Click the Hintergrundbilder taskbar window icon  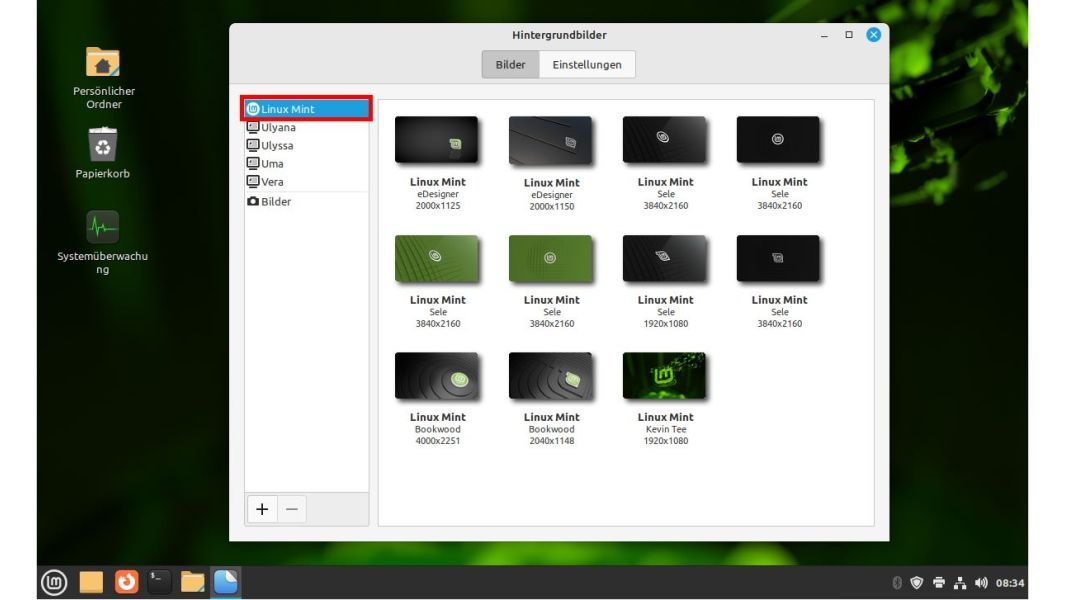click(226, 582)
